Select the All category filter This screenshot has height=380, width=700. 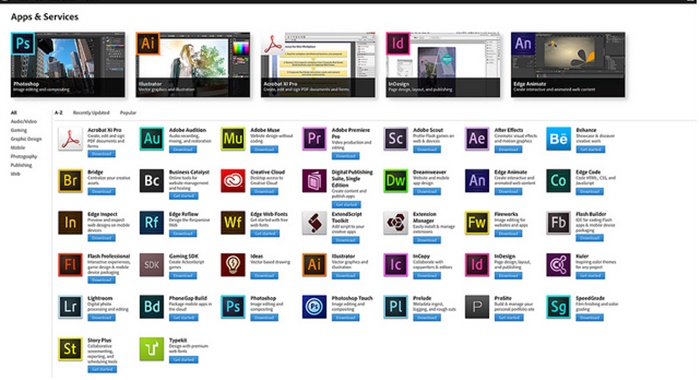pos(13,113)
